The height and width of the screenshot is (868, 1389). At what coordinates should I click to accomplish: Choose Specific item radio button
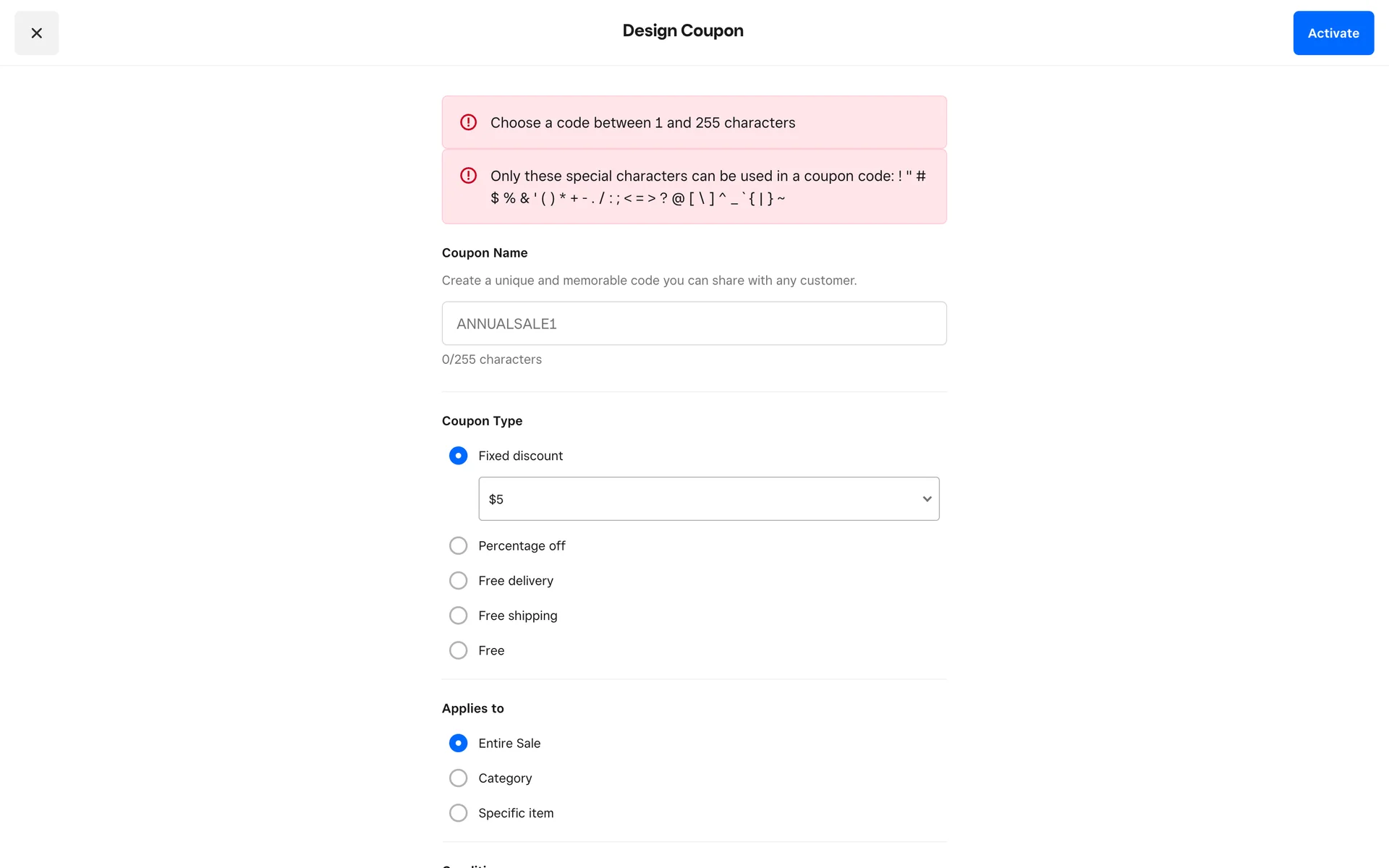point(458,813)
